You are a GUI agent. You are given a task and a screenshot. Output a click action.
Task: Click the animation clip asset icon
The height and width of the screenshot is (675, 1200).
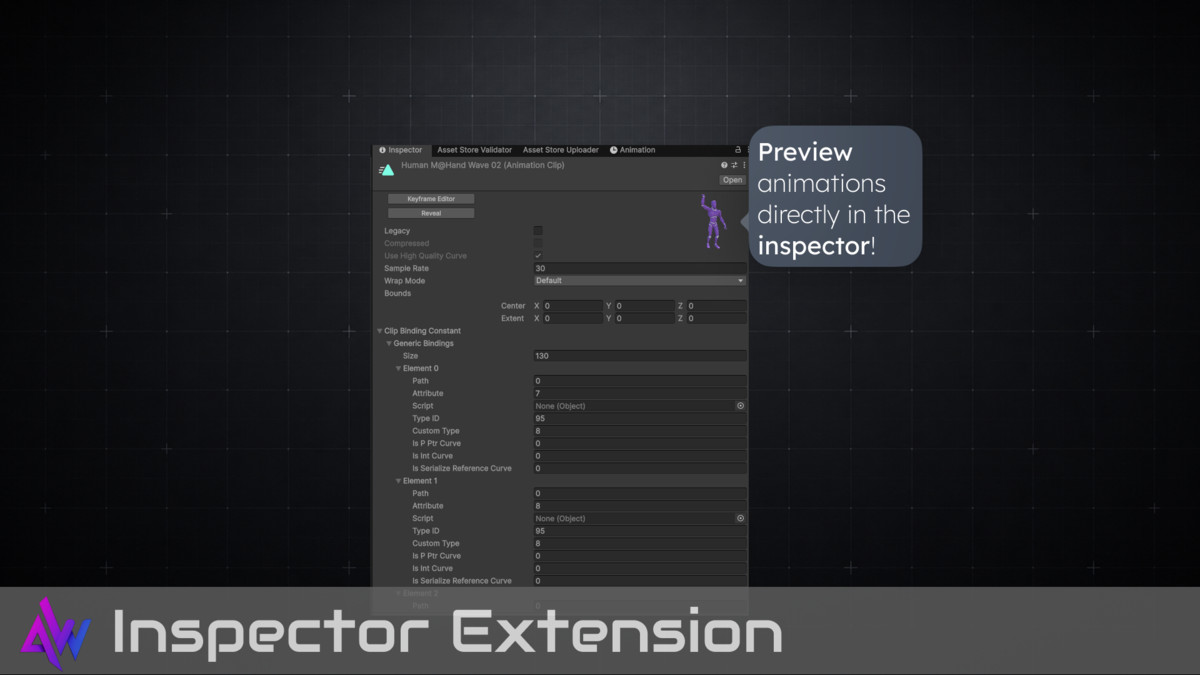pyautogui.click(x=386, y=170)
